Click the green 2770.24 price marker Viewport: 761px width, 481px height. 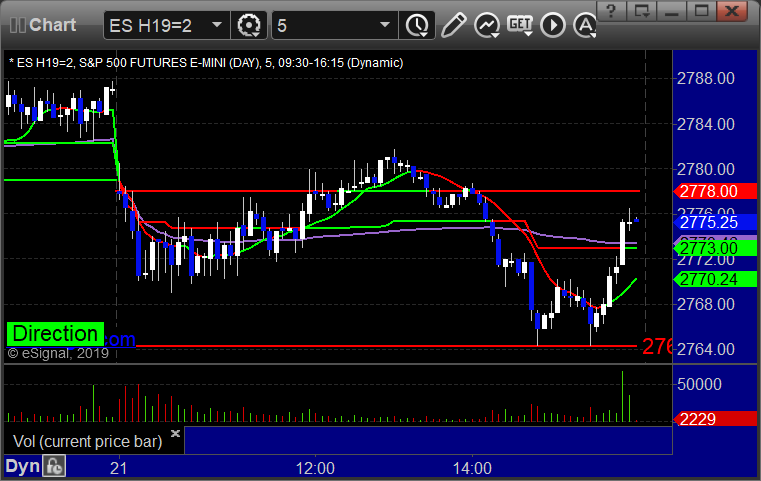[715, 280]
